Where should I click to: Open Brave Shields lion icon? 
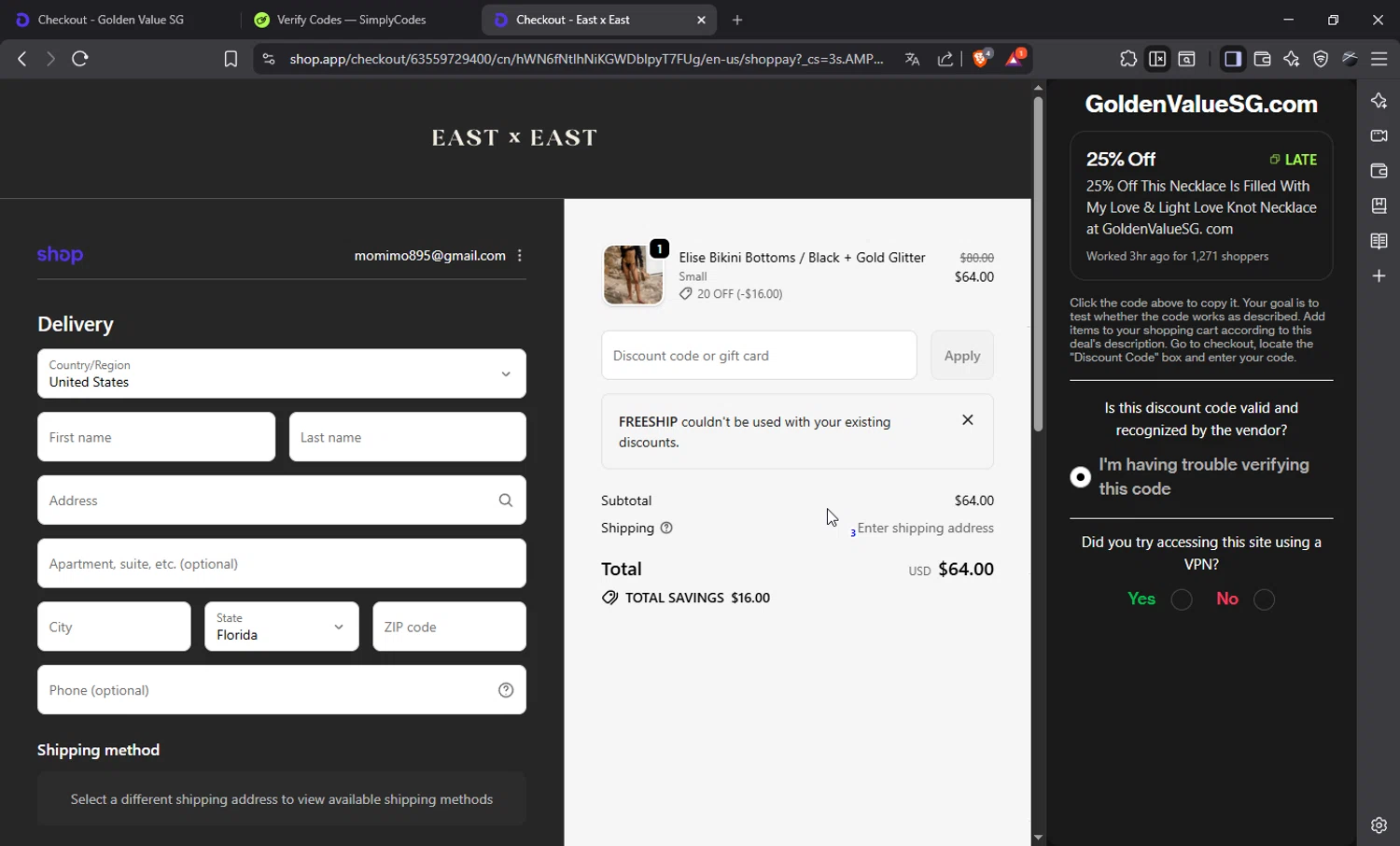point(981,58)
